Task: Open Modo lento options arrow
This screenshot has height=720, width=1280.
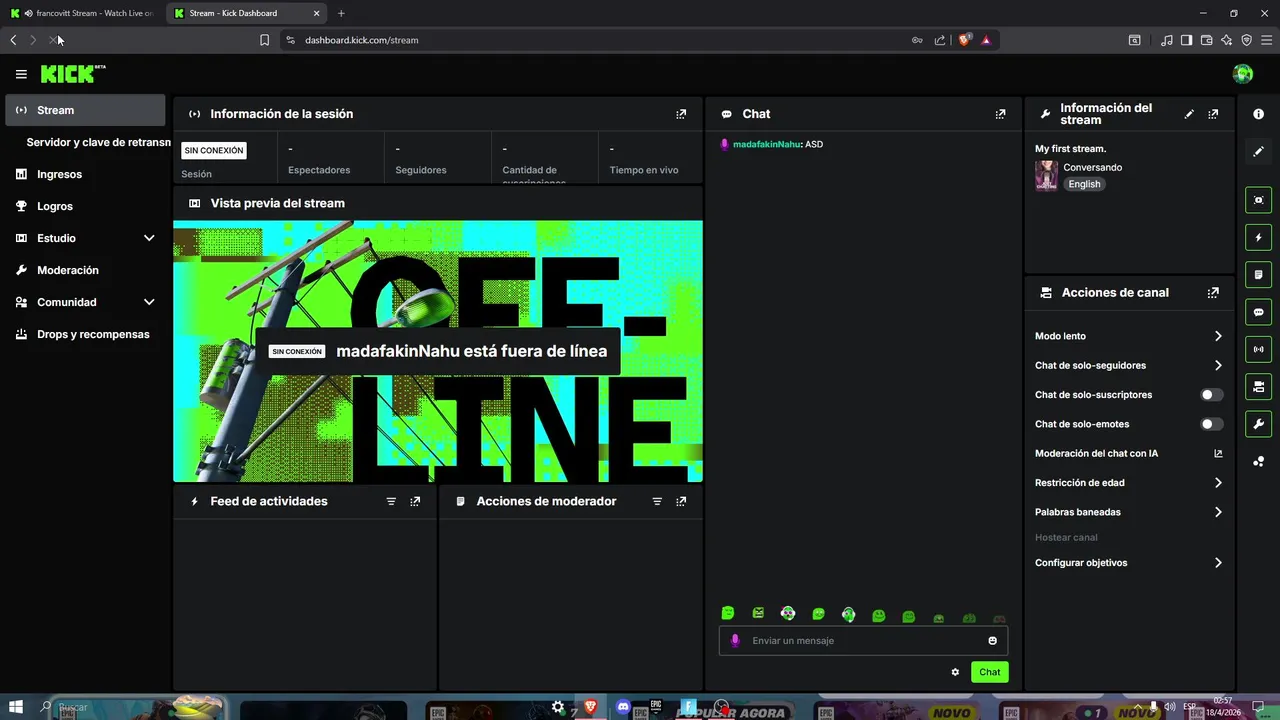Action: click(x=1218, y=336)
